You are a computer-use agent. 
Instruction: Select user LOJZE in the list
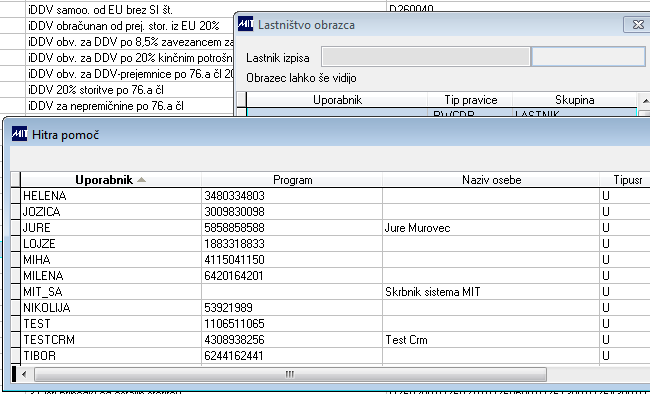[x=39, y=244]
